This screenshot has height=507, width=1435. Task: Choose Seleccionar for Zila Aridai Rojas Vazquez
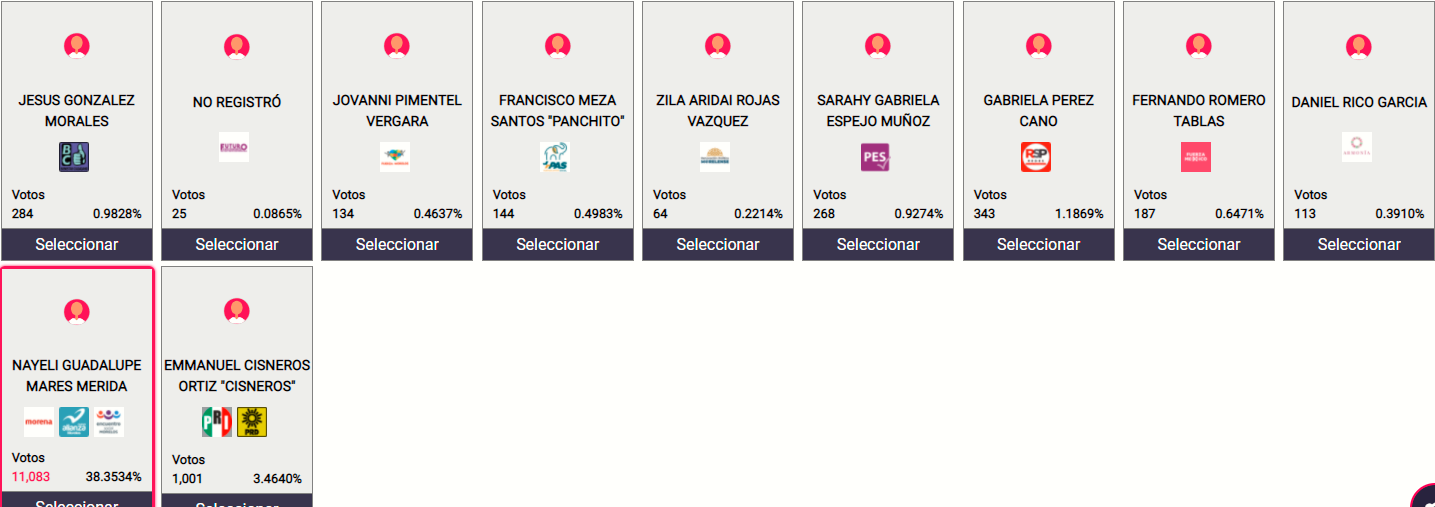click(718, 245)
